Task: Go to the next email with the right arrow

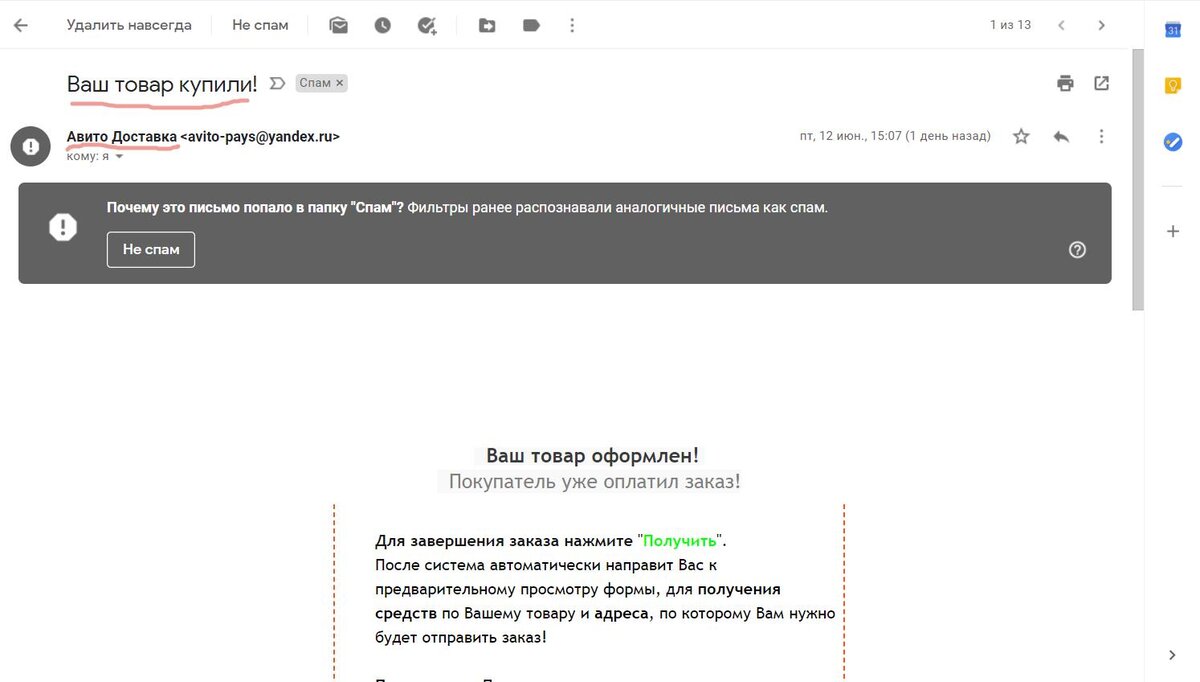Action: (x=1101, y=25)
